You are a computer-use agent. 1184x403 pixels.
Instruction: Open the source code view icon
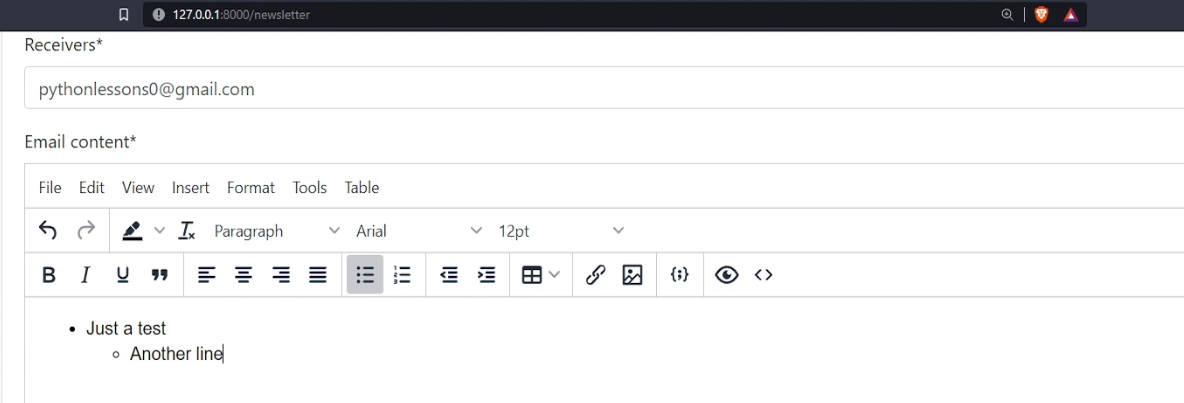763,275
